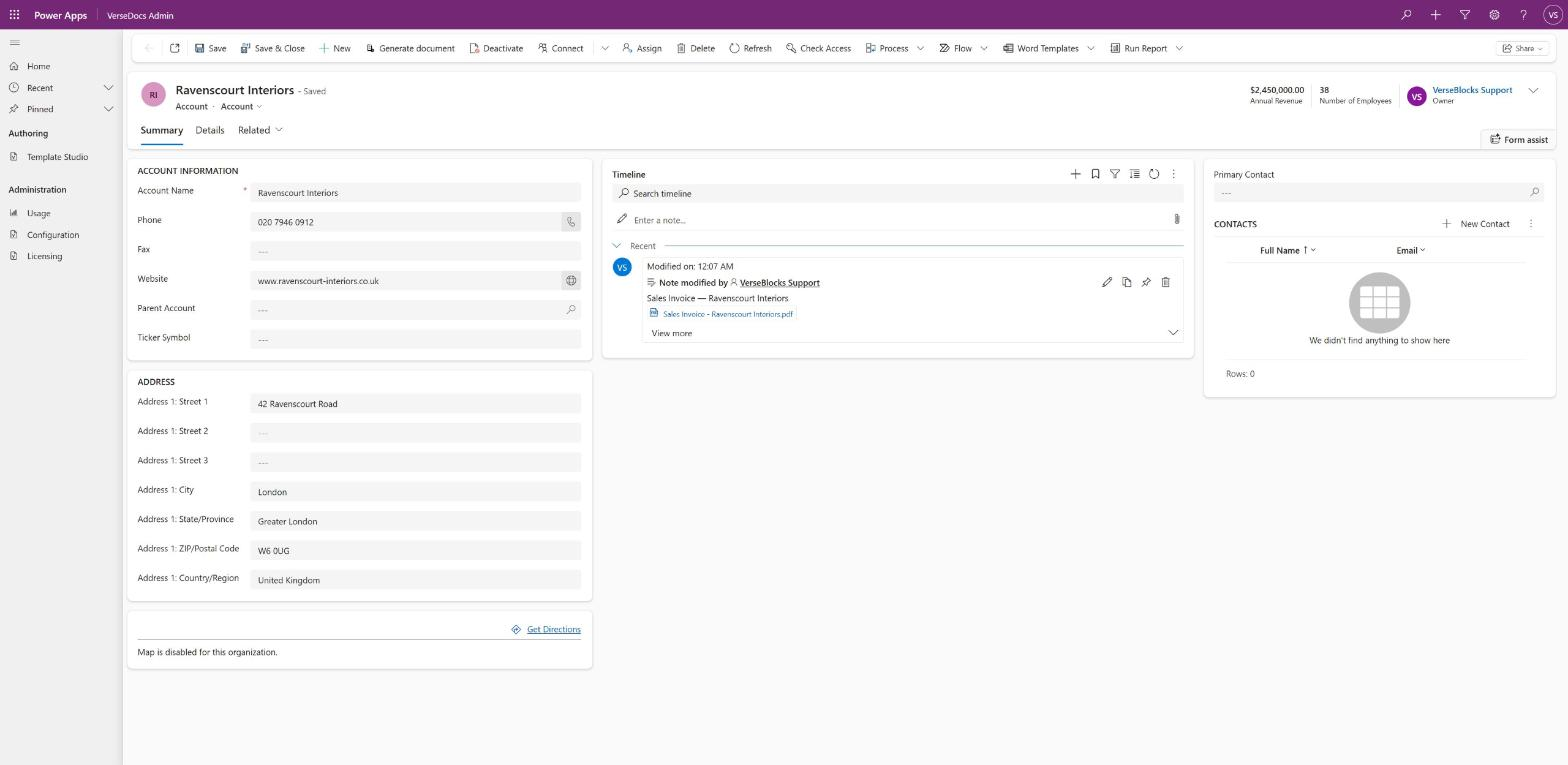Open Licensing under Administration

44,256
